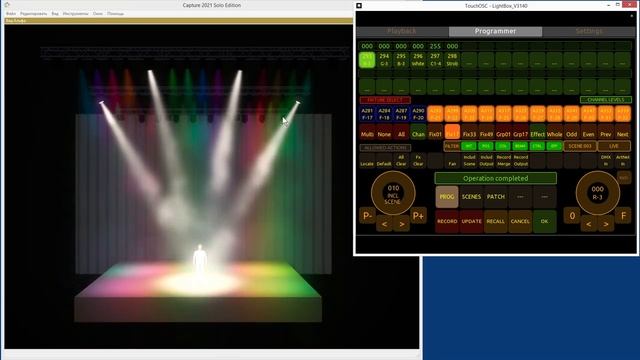Viewport: 640px width, 360px height.
Task: Select Odd fixtures
Action: (x=571, y=133)
